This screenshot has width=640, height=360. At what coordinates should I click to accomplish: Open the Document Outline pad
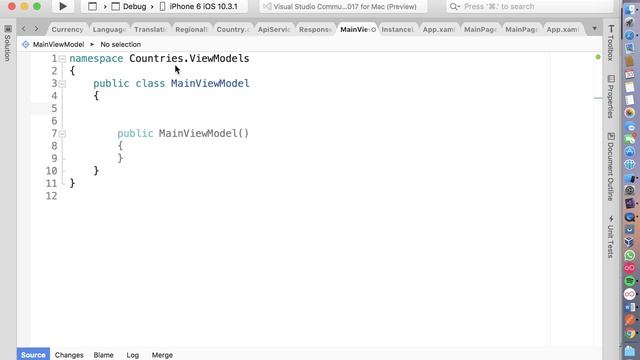611,167
